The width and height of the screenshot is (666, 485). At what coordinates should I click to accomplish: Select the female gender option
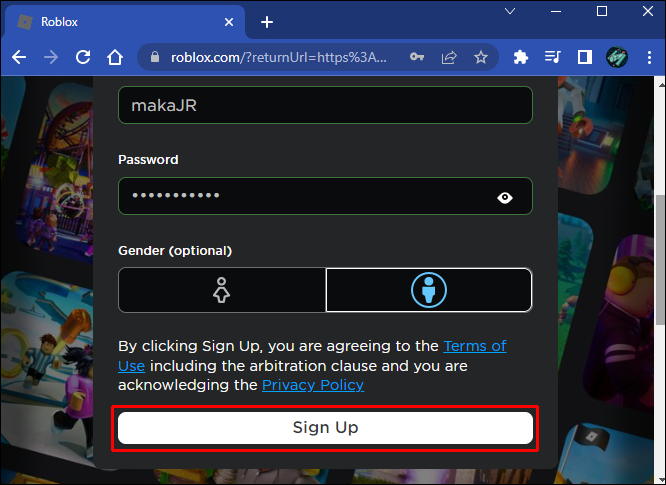click(x=222, y=290)
